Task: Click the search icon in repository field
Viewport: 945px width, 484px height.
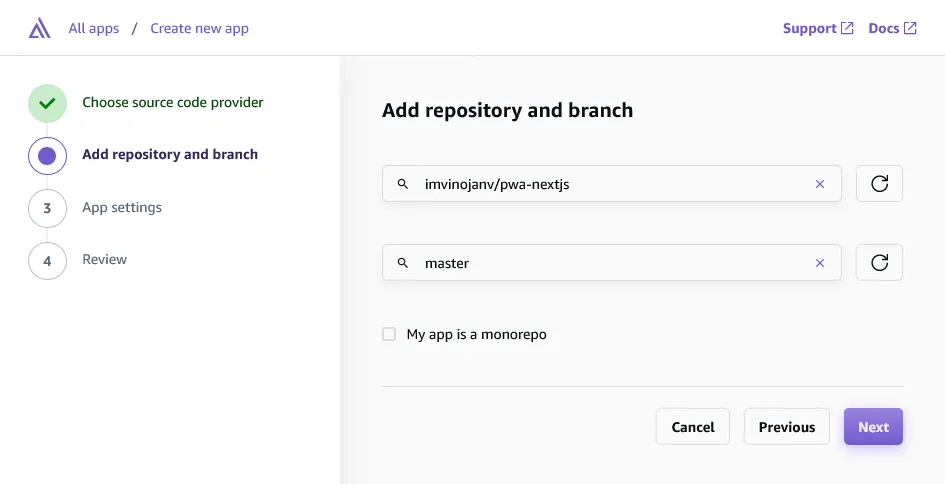Action: tap(403, 184)
